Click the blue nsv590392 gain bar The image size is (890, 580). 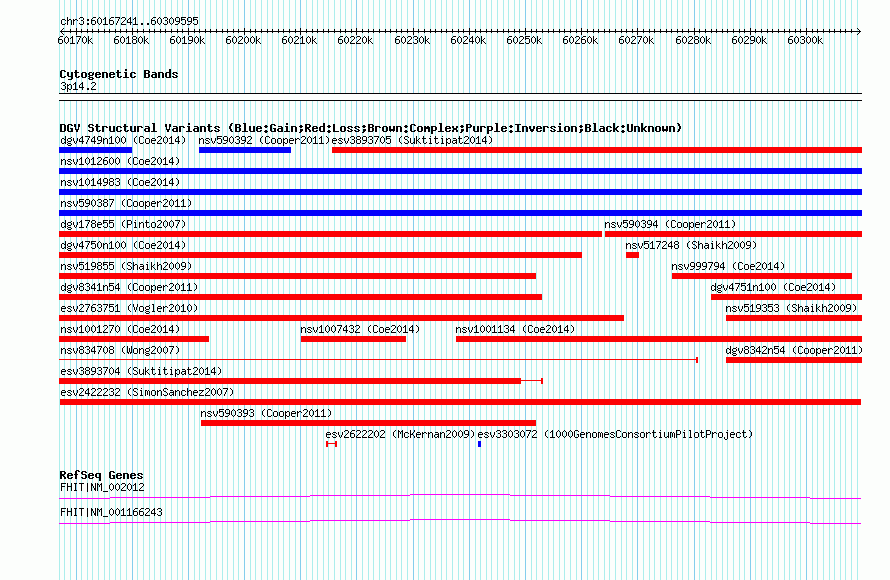point(245,150)
